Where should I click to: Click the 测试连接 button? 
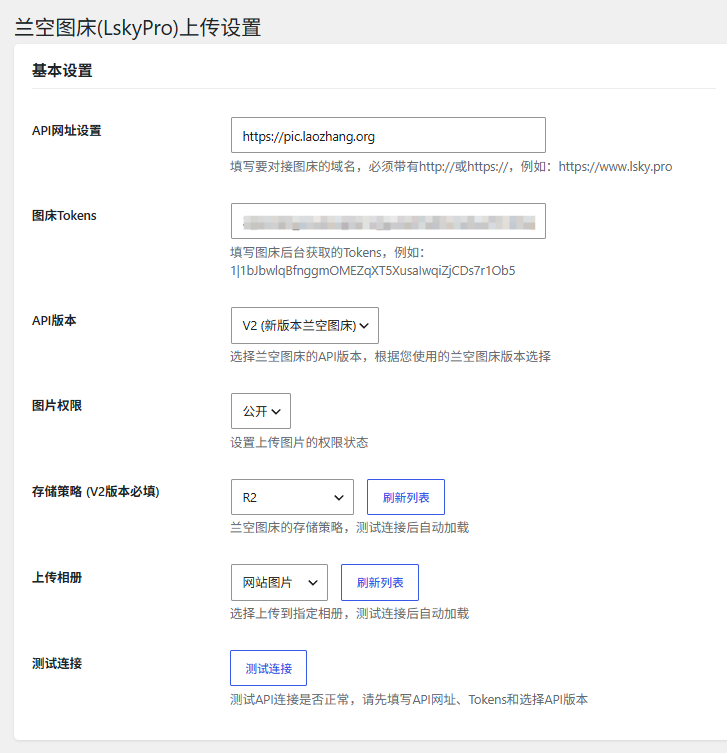268,668
